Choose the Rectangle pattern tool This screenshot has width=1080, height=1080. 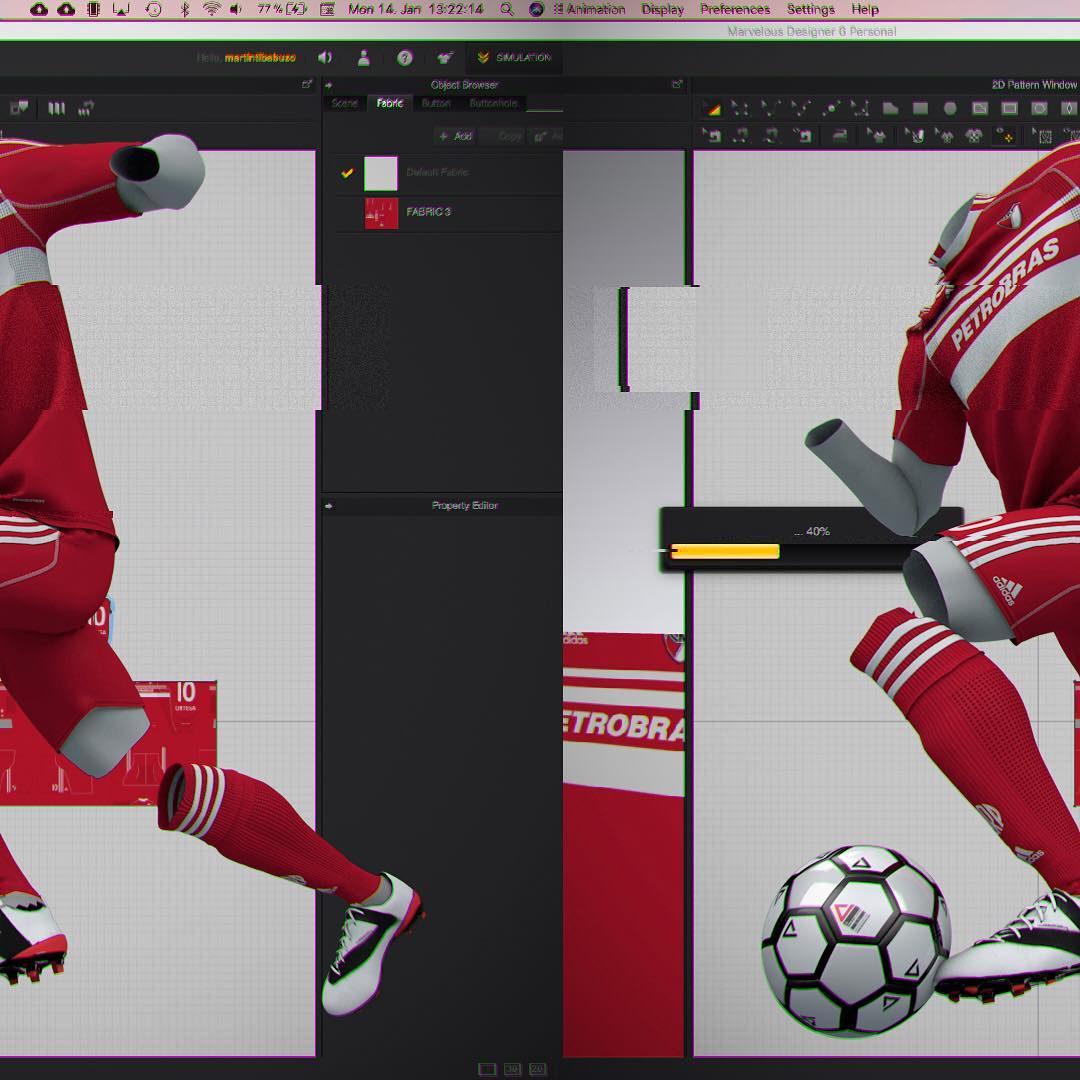[x=920, y=108]
